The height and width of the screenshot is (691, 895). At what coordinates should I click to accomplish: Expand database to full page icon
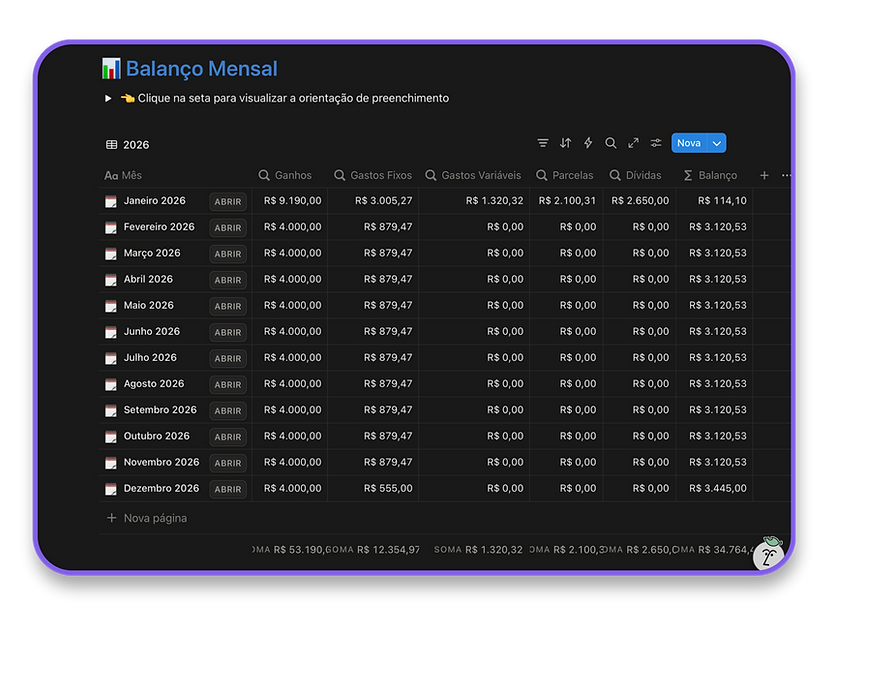pyautogui.click(x=634, y=143)
